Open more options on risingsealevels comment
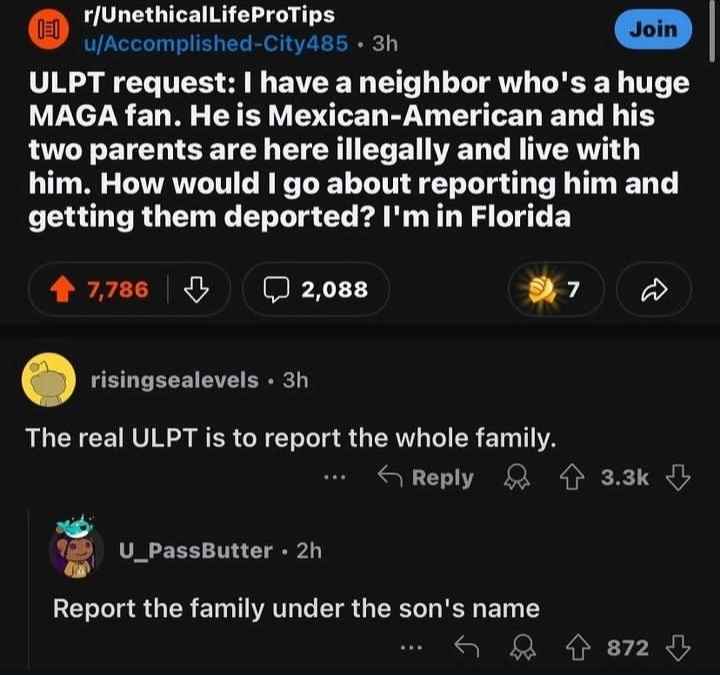Image resolution: width=720 pixels, height=675 pixels. click(x=341, y=477)
